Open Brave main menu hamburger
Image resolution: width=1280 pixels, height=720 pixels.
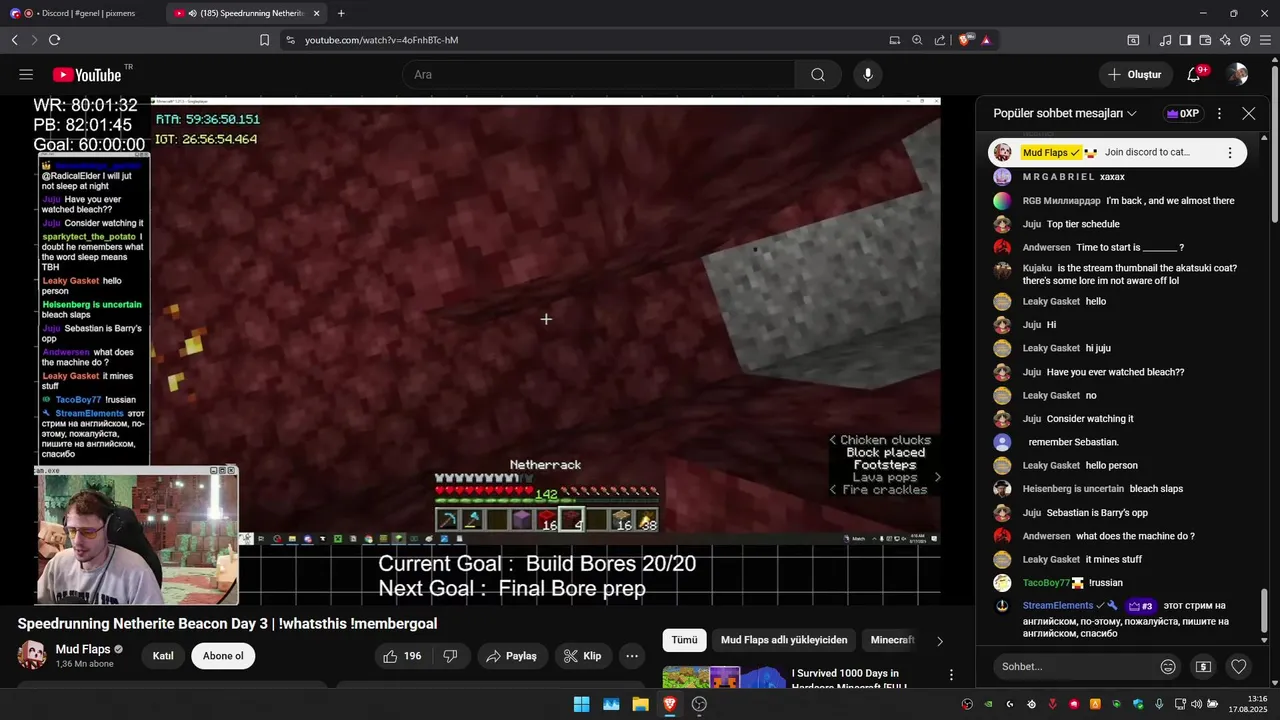pos(1266,40)
